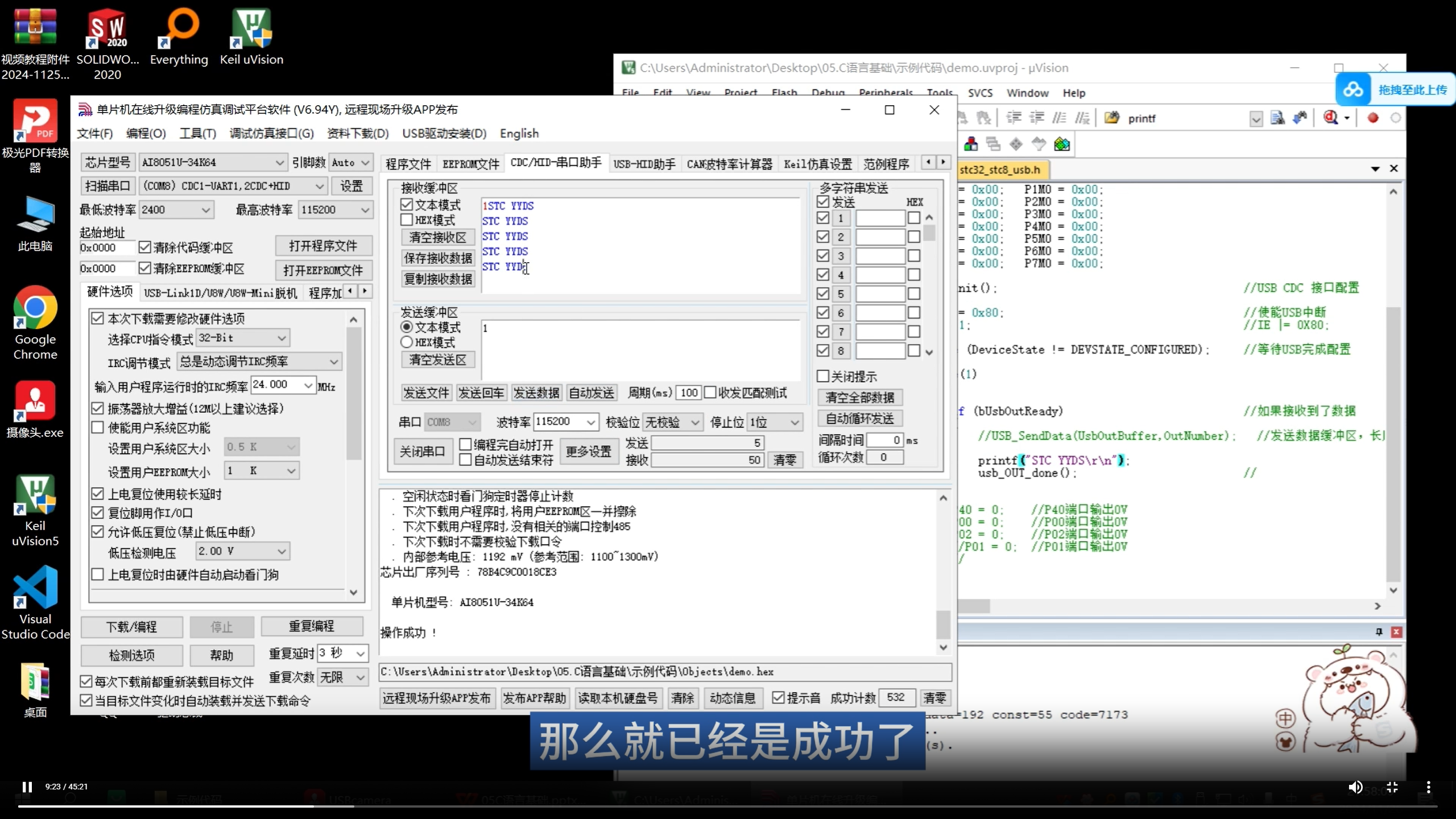Uncheck the 清除EEPROM缓冲区 checkbox
The width and height of the screenshot is (1456, 819).
[x=144, y=268]
